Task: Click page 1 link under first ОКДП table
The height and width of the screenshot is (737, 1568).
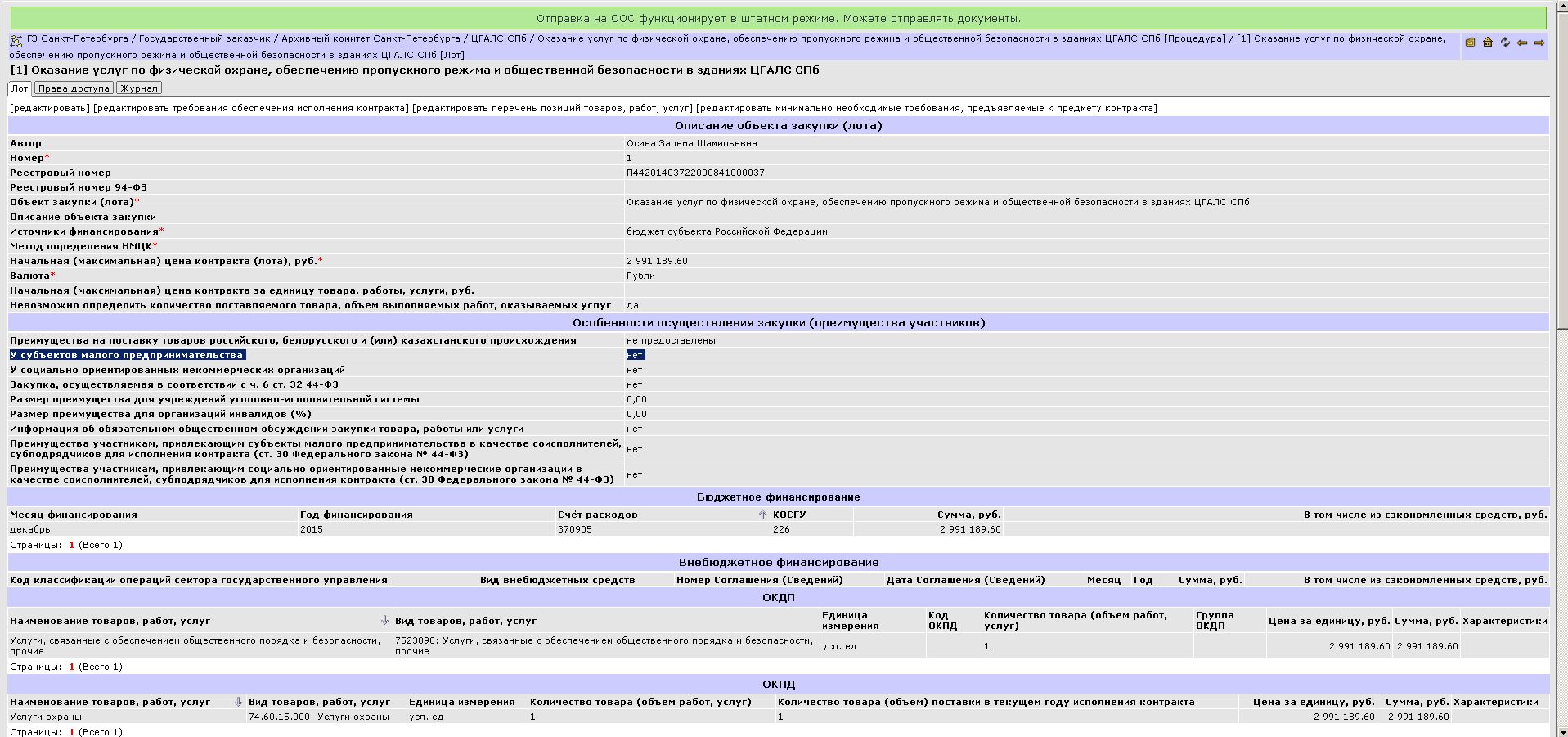Action: (x=72, y=667)
